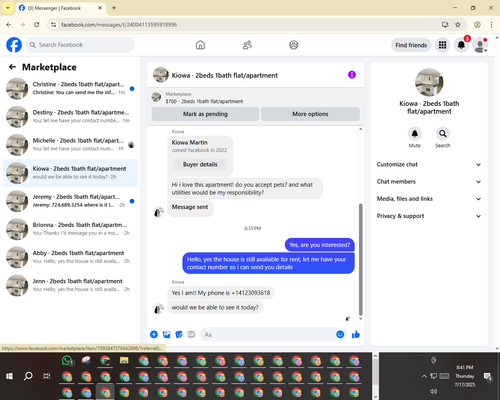Mute the conversation with bell icon
The image size is (500, 400).
pos(414,134)
